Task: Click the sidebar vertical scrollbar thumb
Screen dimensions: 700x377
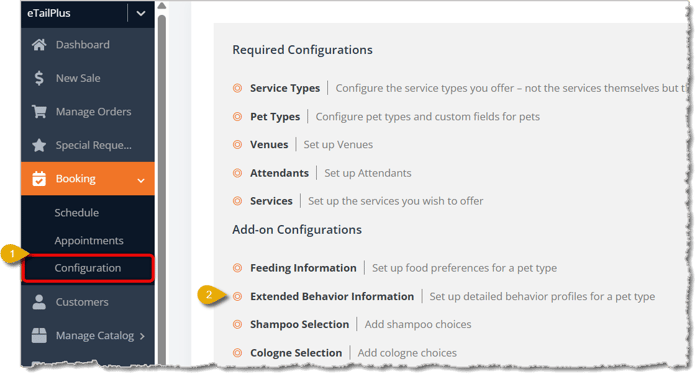Action: click(x=162, y=190)
